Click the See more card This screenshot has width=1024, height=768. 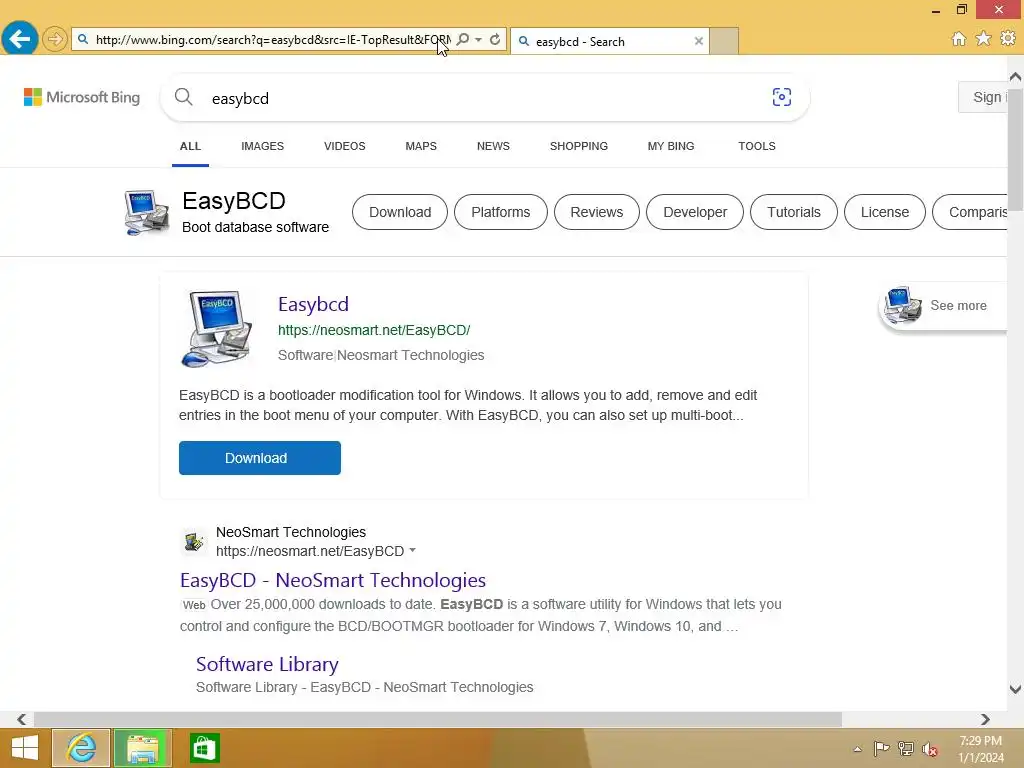pos(942,306)
